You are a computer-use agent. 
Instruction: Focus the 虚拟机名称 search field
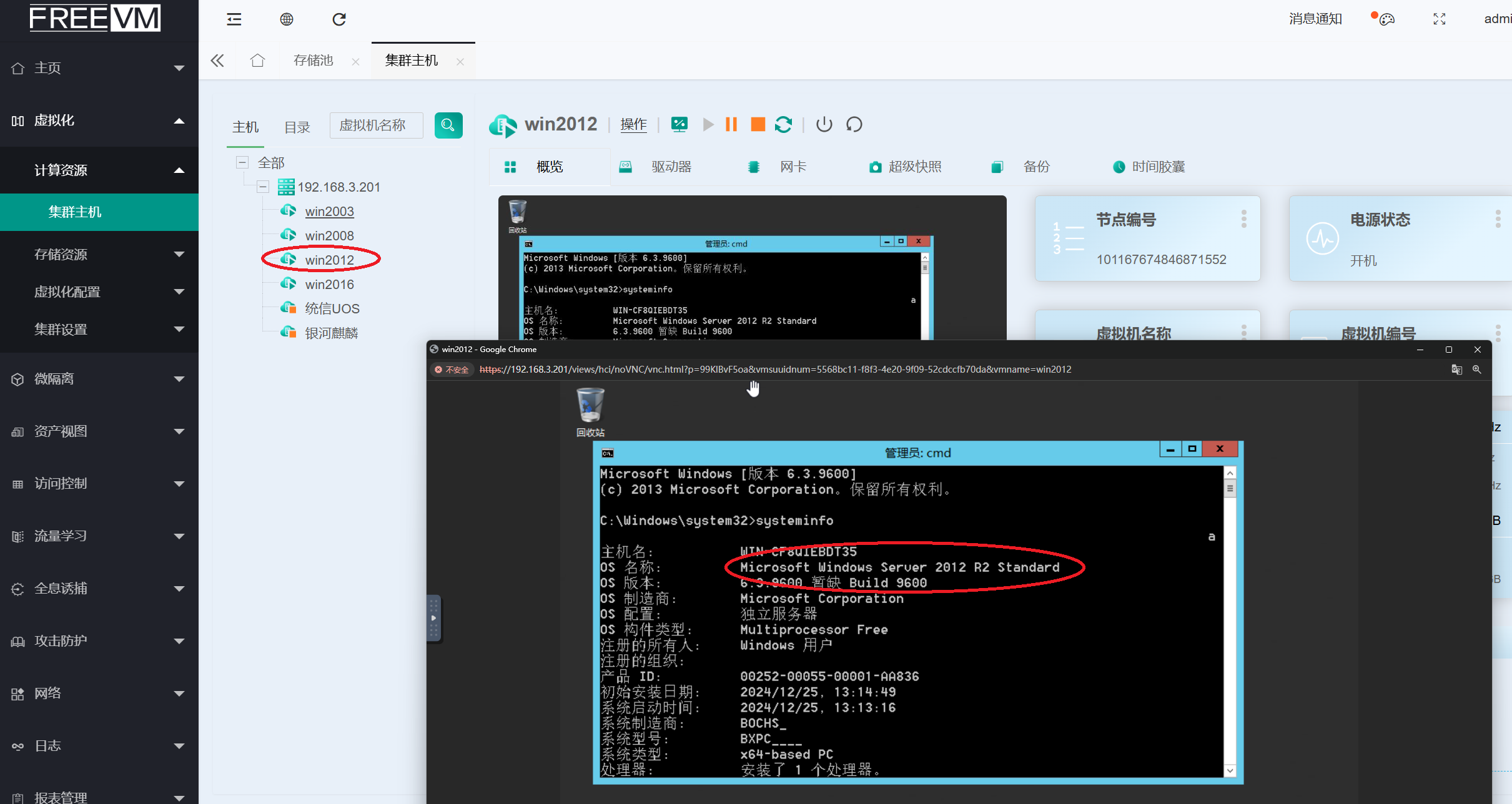tap(376, 125)
